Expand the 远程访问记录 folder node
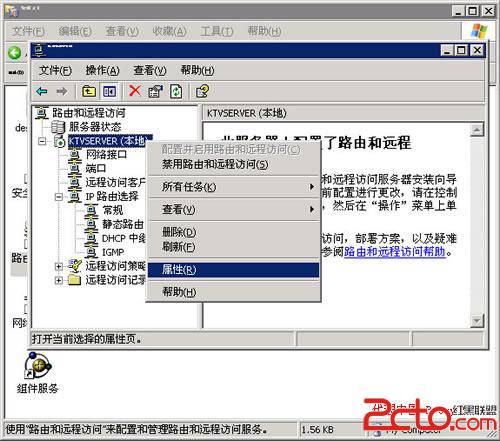This screenshot has width=500, height=441. coord(59,280)
